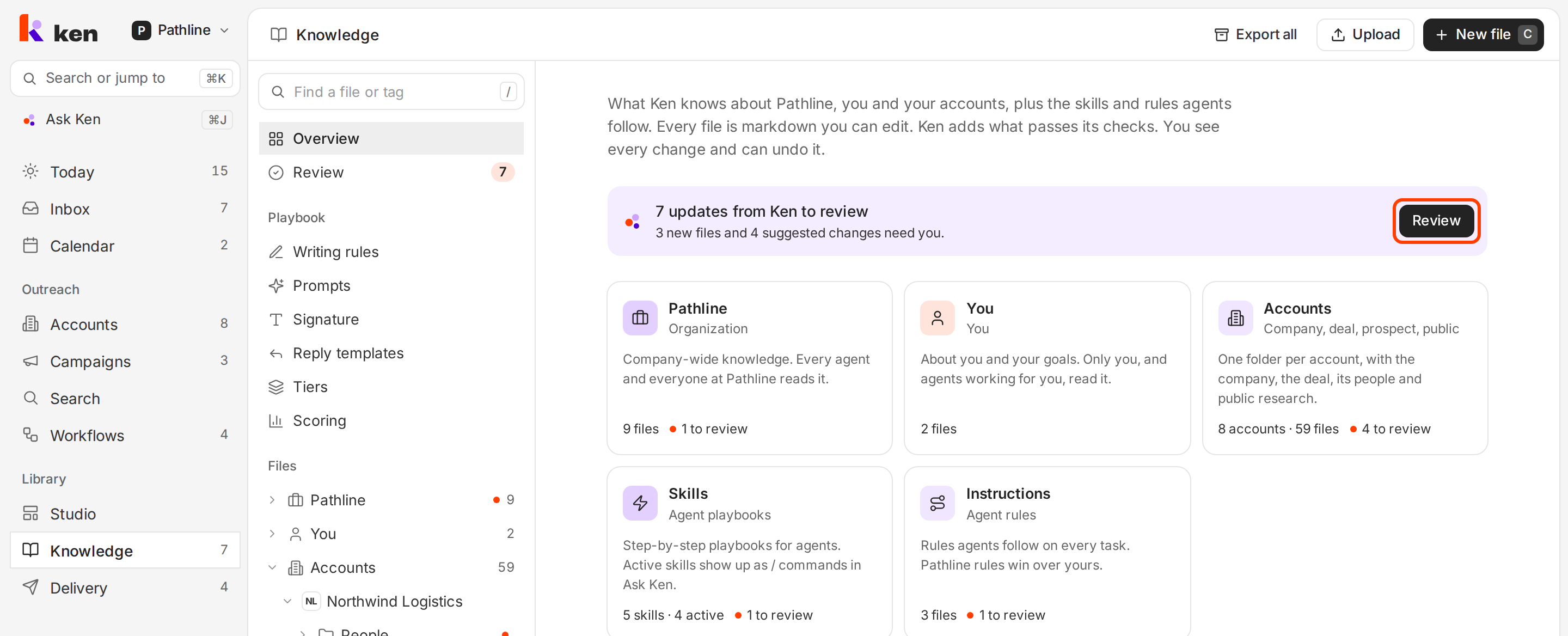Click the Upload button
Viewport: 1568px width, 636px height.
click(1365, 35)
